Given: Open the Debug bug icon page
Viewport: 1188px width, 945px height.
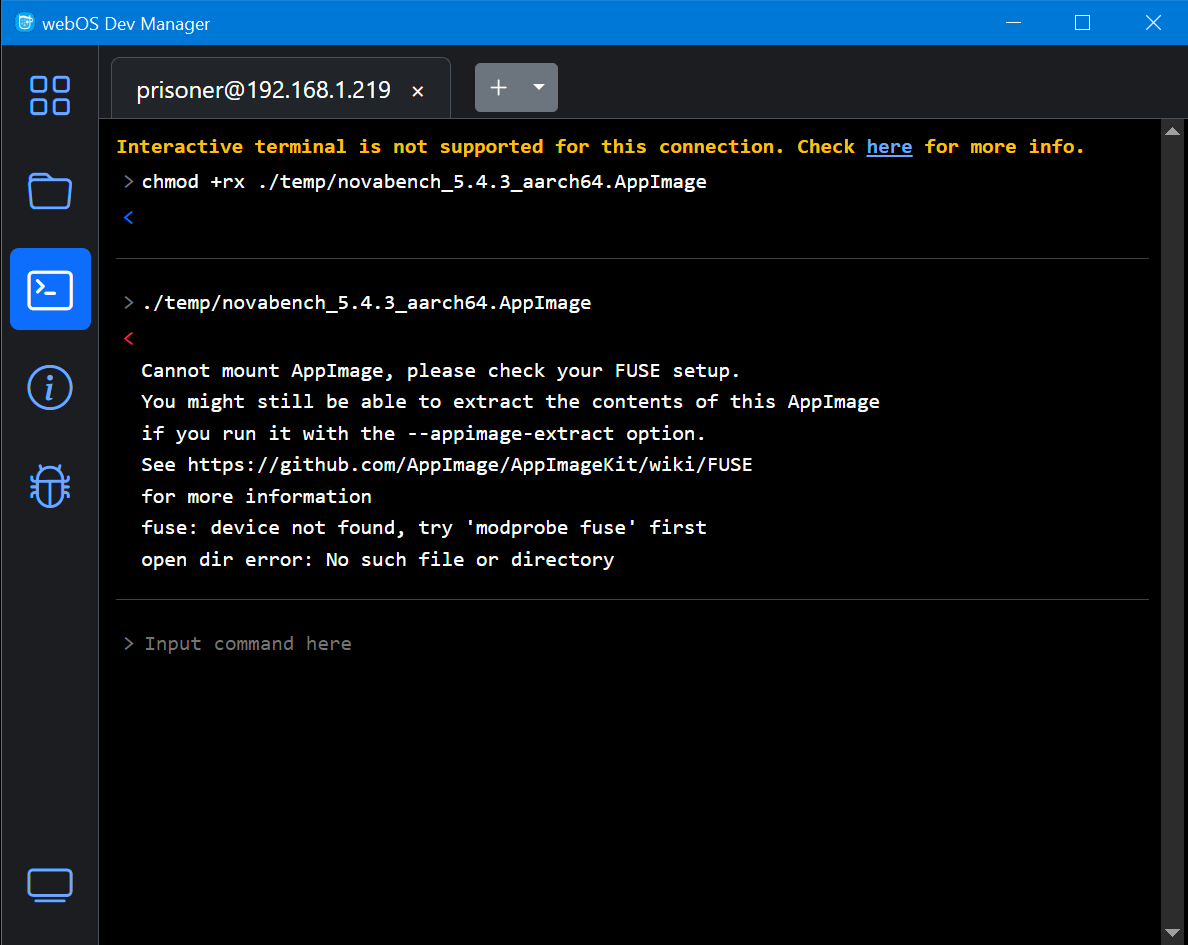Looking at the screenshot, I should (x=50, y=485).
